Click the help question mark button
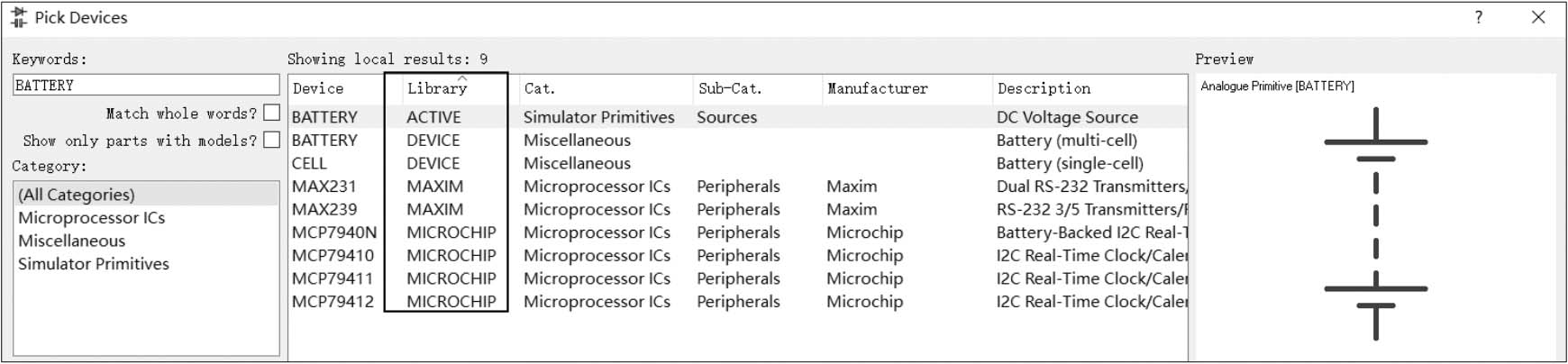This screenshot has height=364, width=1568. 1479,17
